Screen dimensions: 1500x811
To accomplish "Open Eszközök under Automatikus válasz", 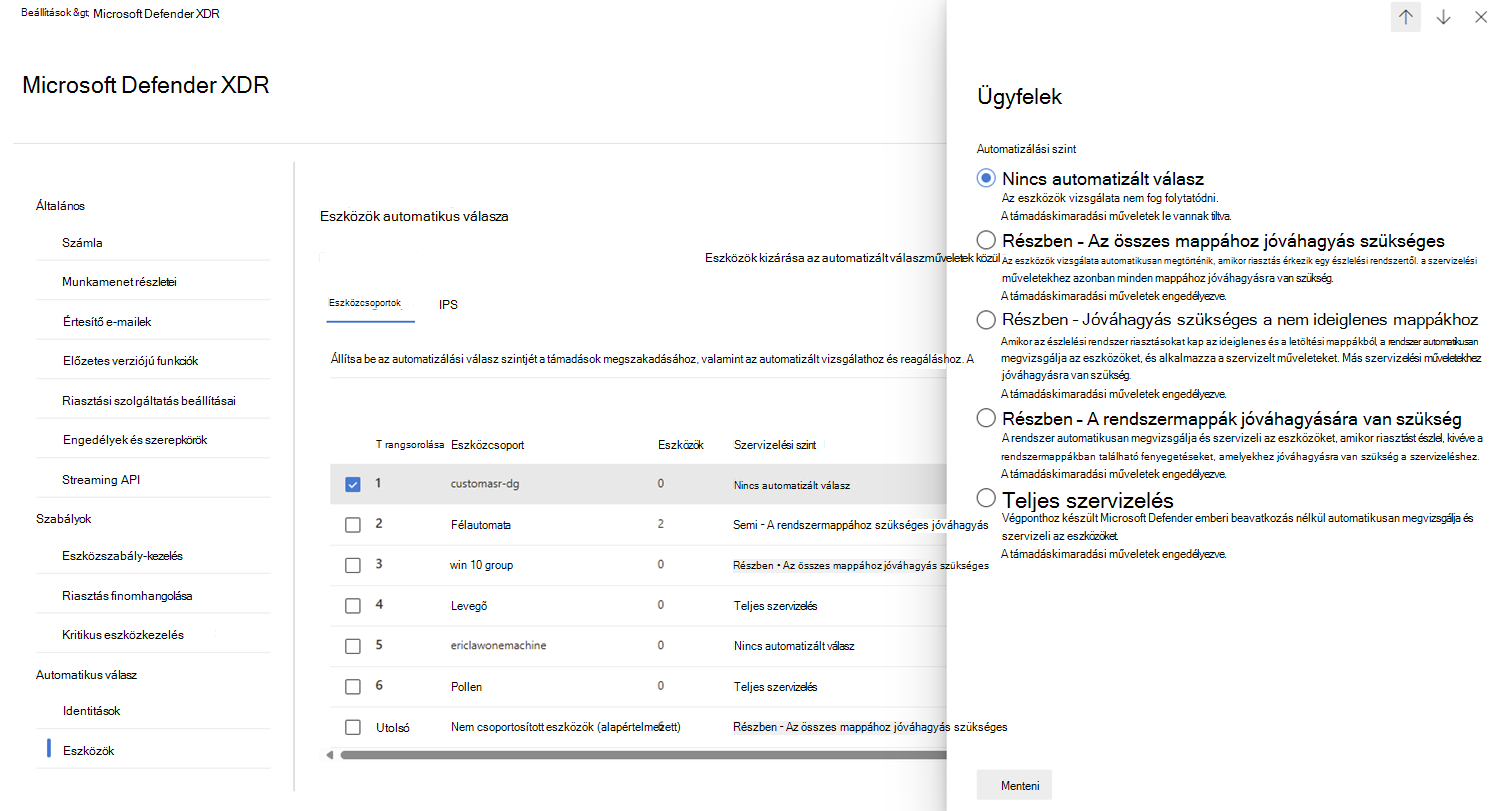I will point(88,751).
